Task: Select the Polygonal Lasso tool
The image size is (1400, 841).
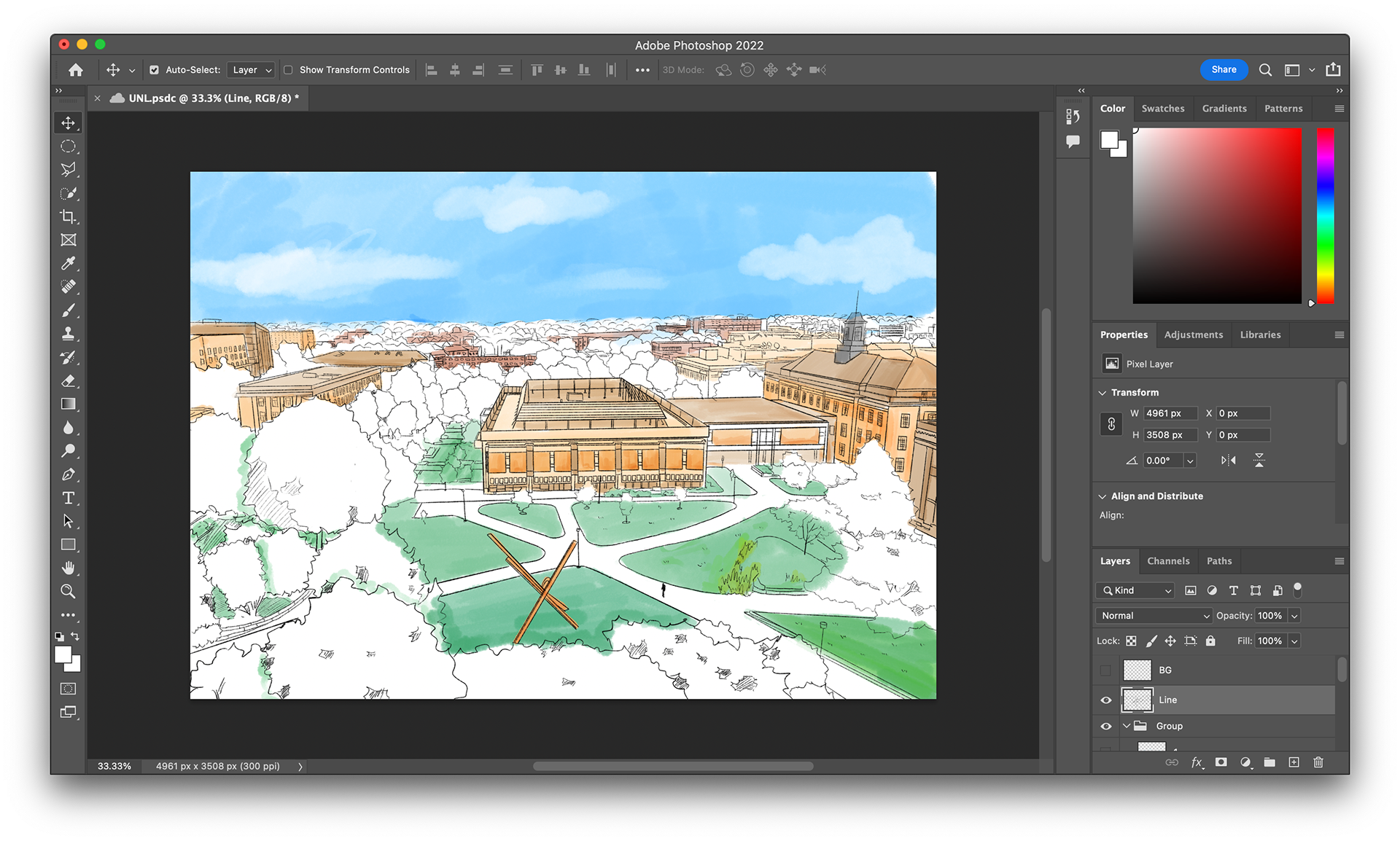Action: click(69, 170)
